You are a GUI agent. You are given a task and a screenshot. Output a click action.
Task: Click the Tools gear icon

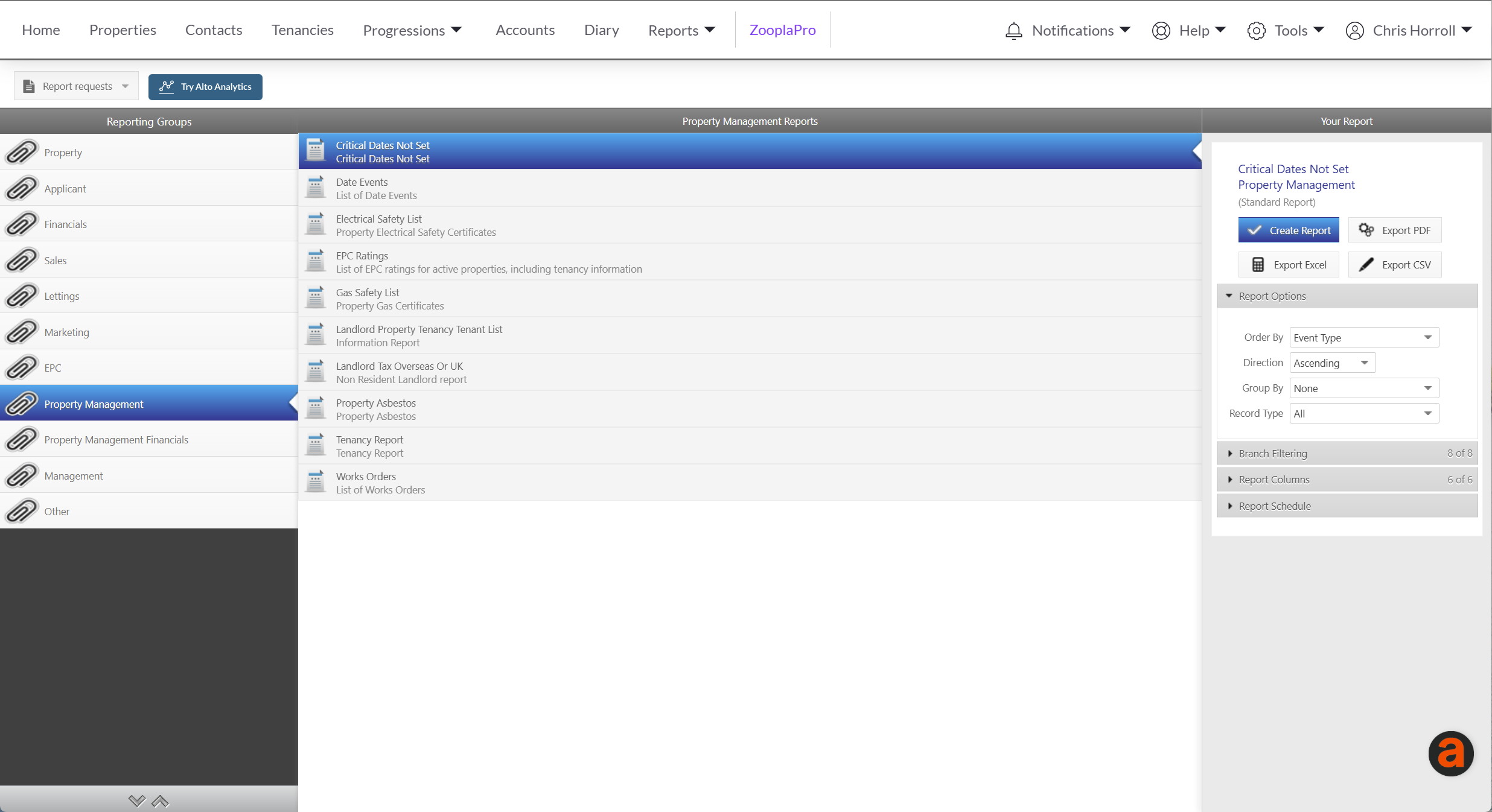pos(1256,30)
